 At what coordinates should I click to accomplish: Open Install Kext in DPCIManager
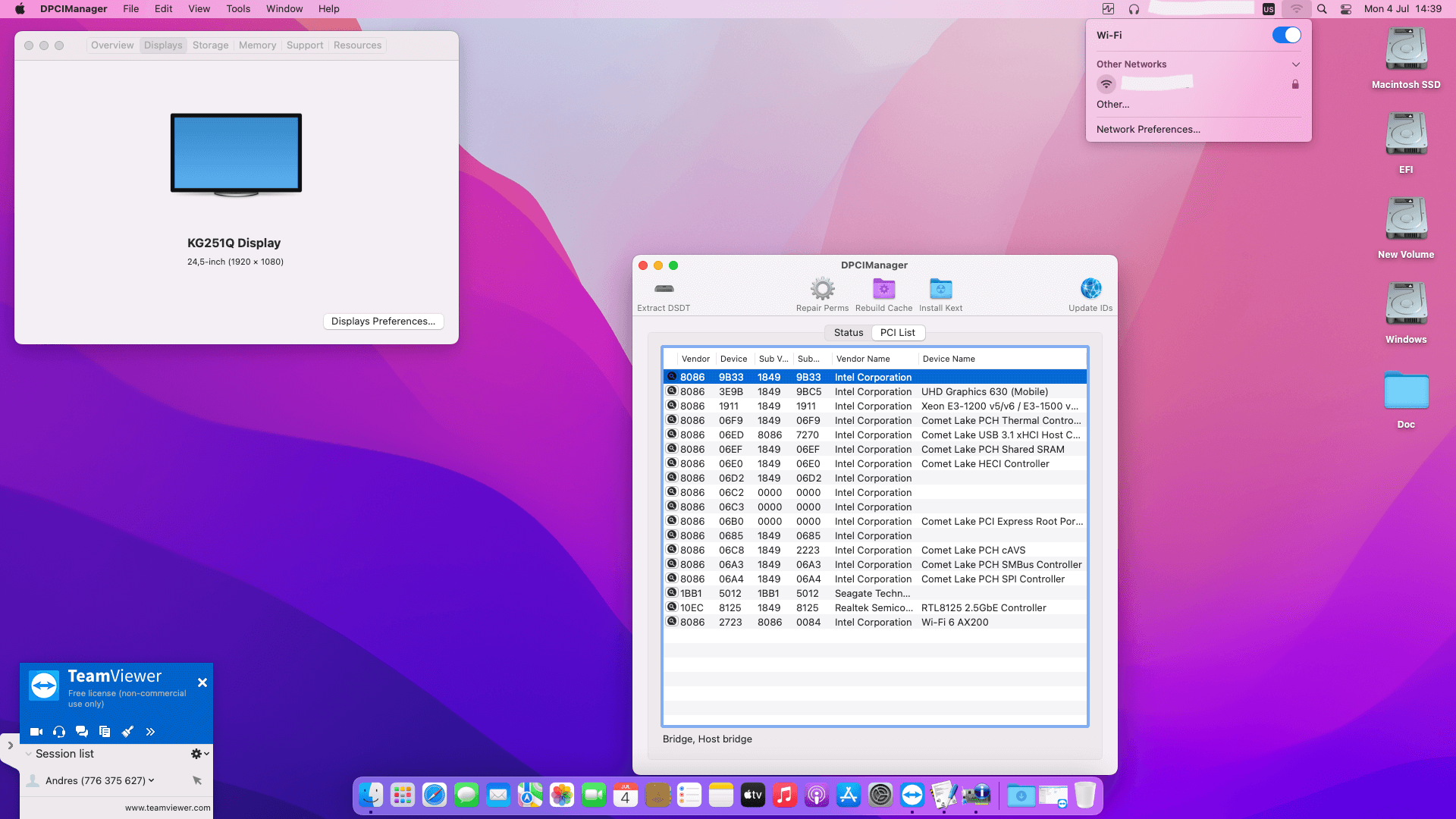tap(940, 289)
